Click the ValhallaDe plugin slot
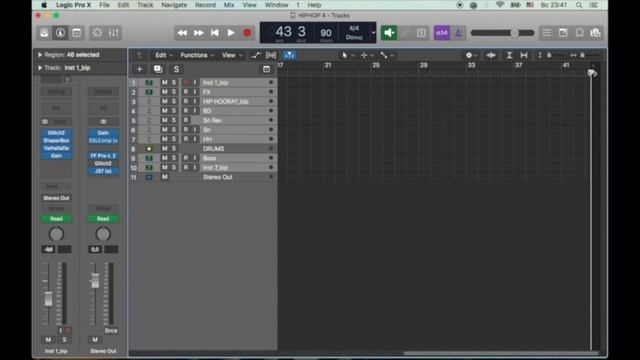This screenshot has width=640, height=360. 56,148
